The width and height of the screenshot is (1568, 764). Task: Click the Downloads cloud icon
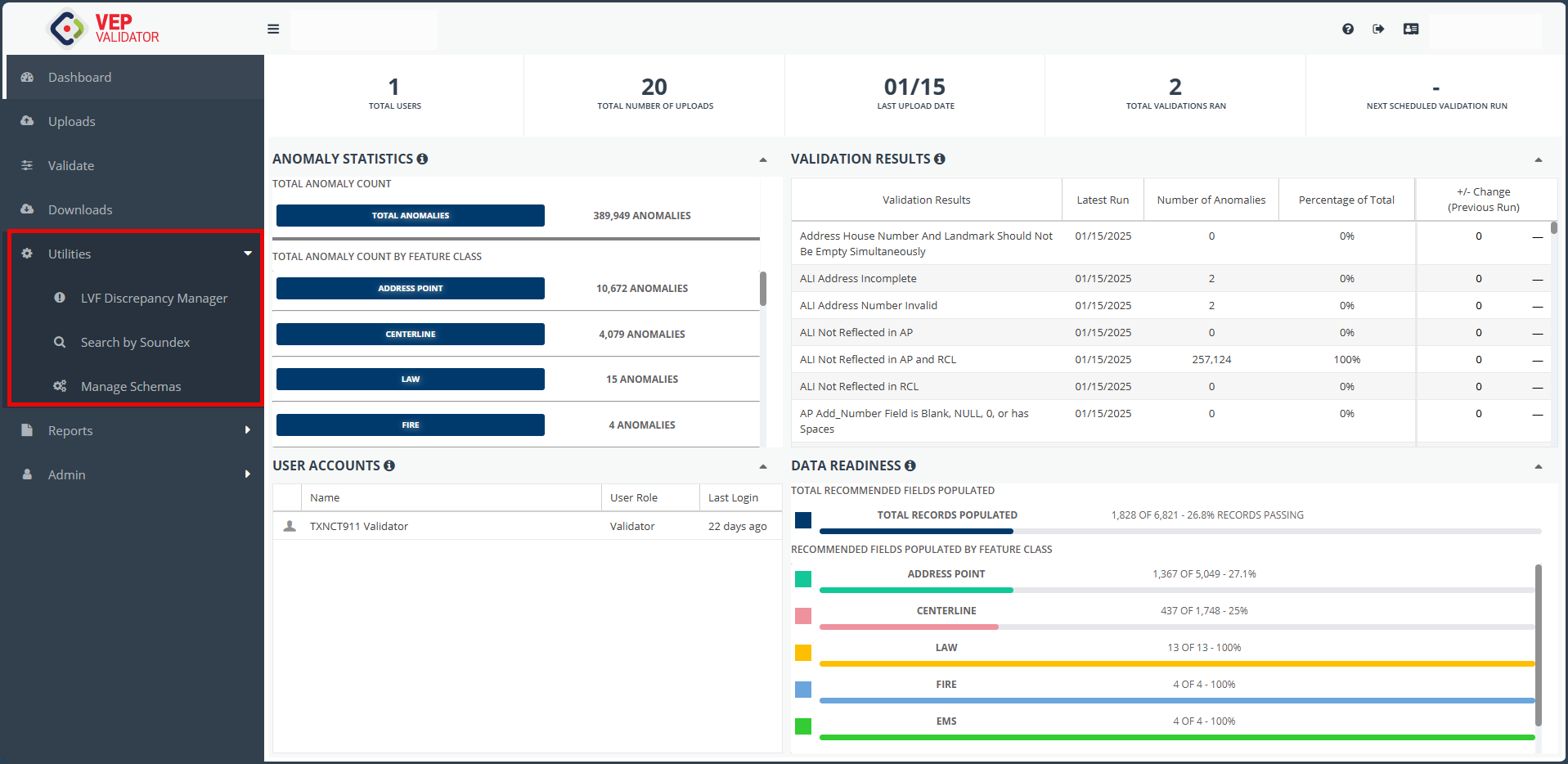click(x=27, y=209)
